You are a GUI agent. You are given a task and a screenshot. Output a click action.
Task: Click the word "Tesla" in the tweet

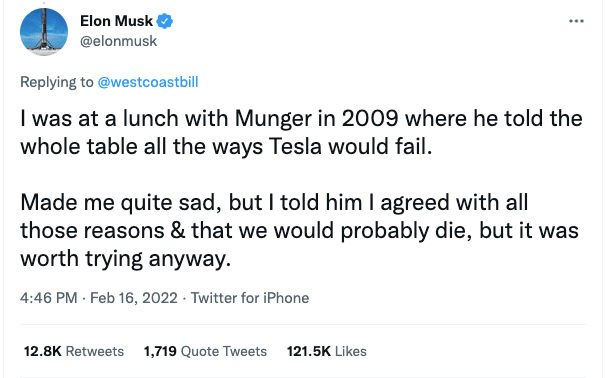coord(295,146)
